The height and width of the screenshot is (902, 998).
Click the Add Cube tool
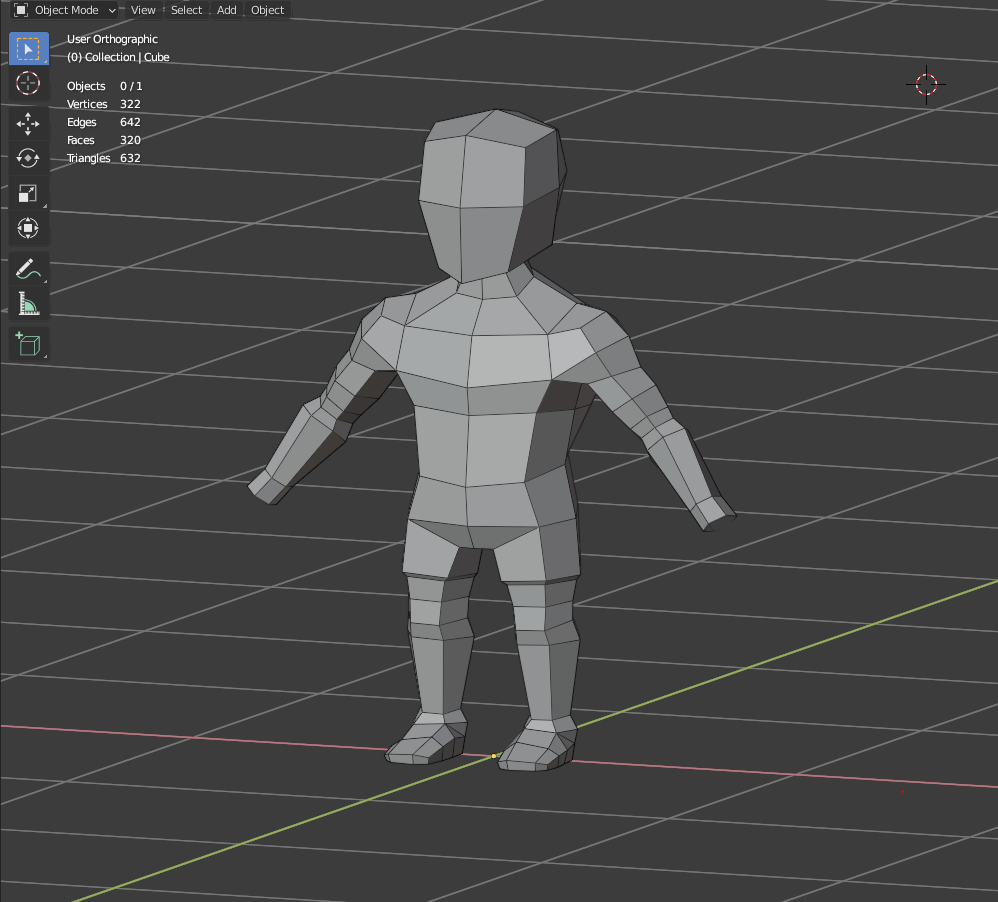click(28, 344)
